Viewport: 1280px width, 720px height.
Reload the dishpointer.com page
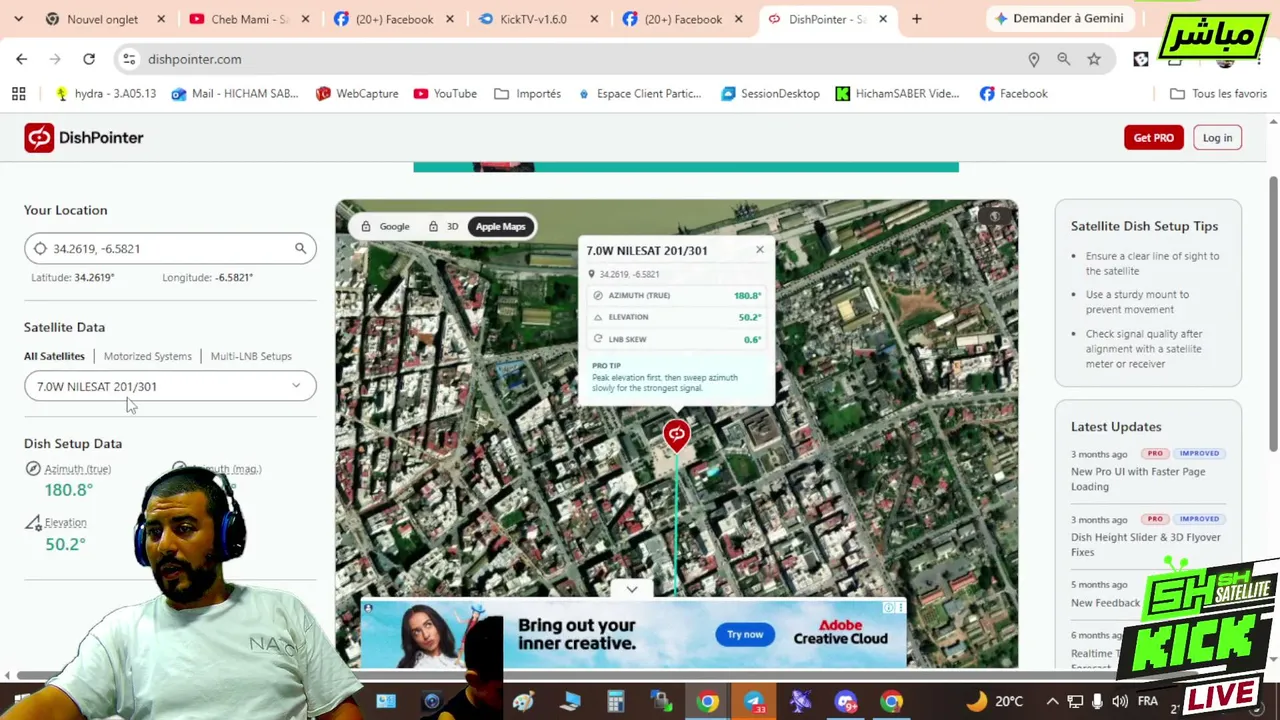[x=89, y=59]
